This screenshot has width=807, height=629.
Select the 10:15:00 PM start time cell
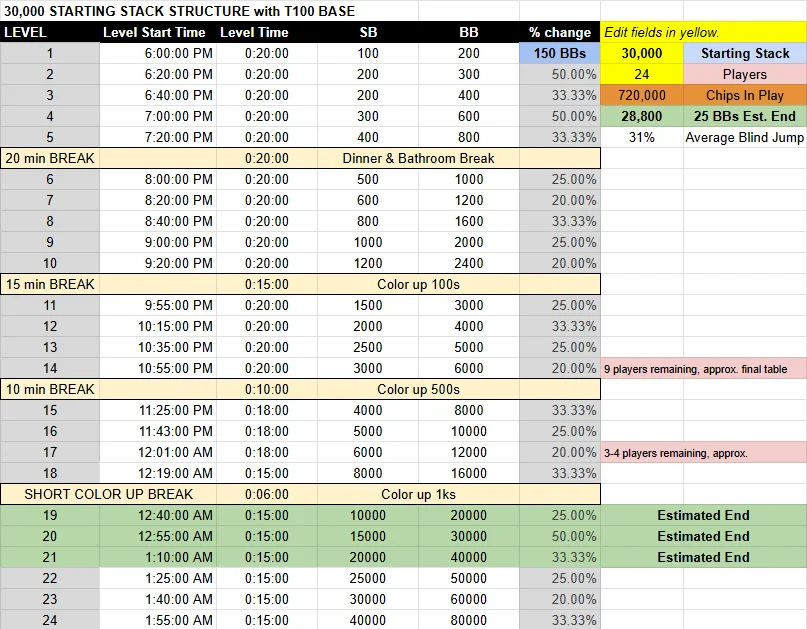click(158, 326)
